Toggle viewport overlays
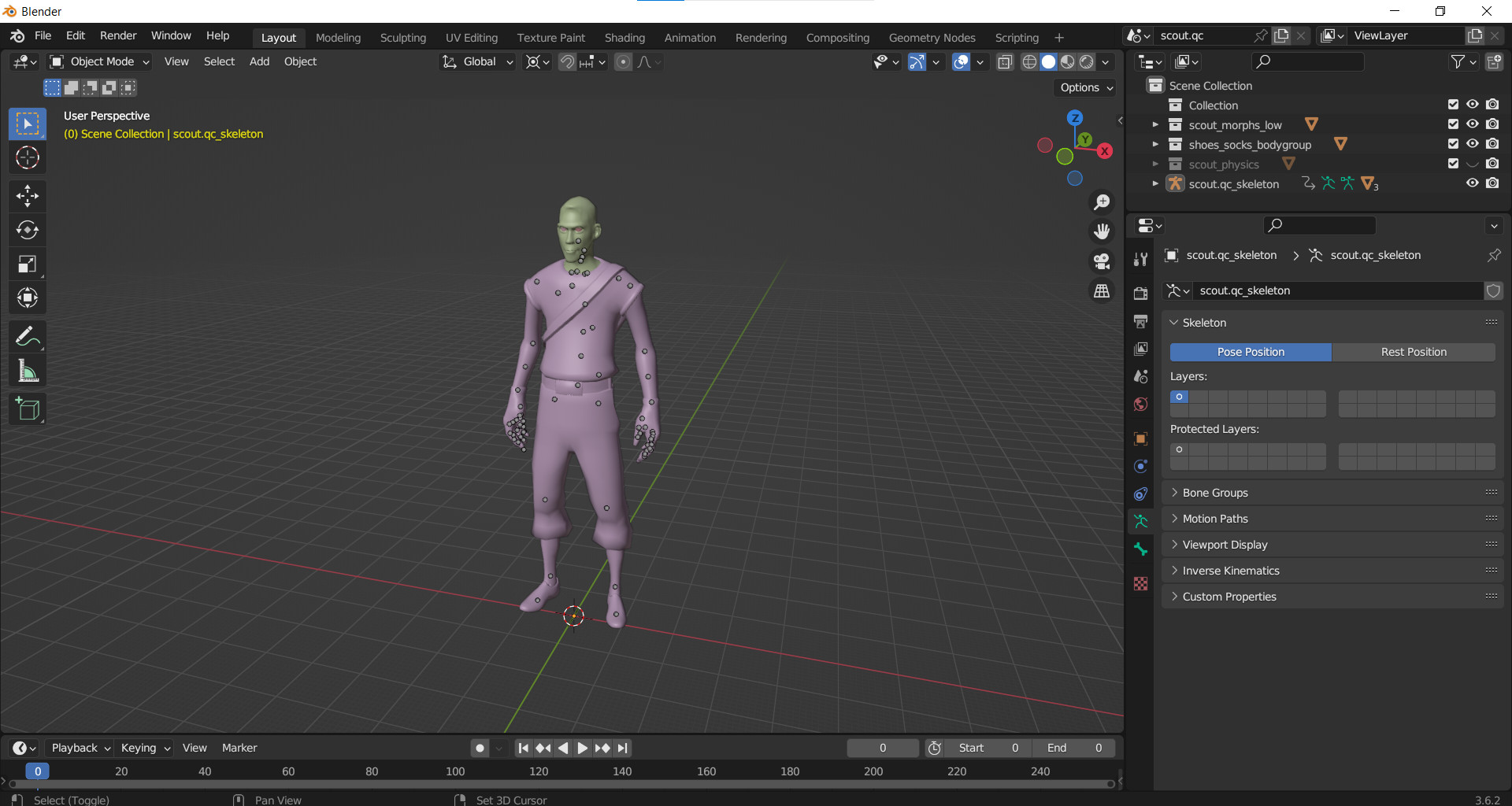The height and width of the screenshot is (806, 1512). pyautogui.click(x=961, y=62)
